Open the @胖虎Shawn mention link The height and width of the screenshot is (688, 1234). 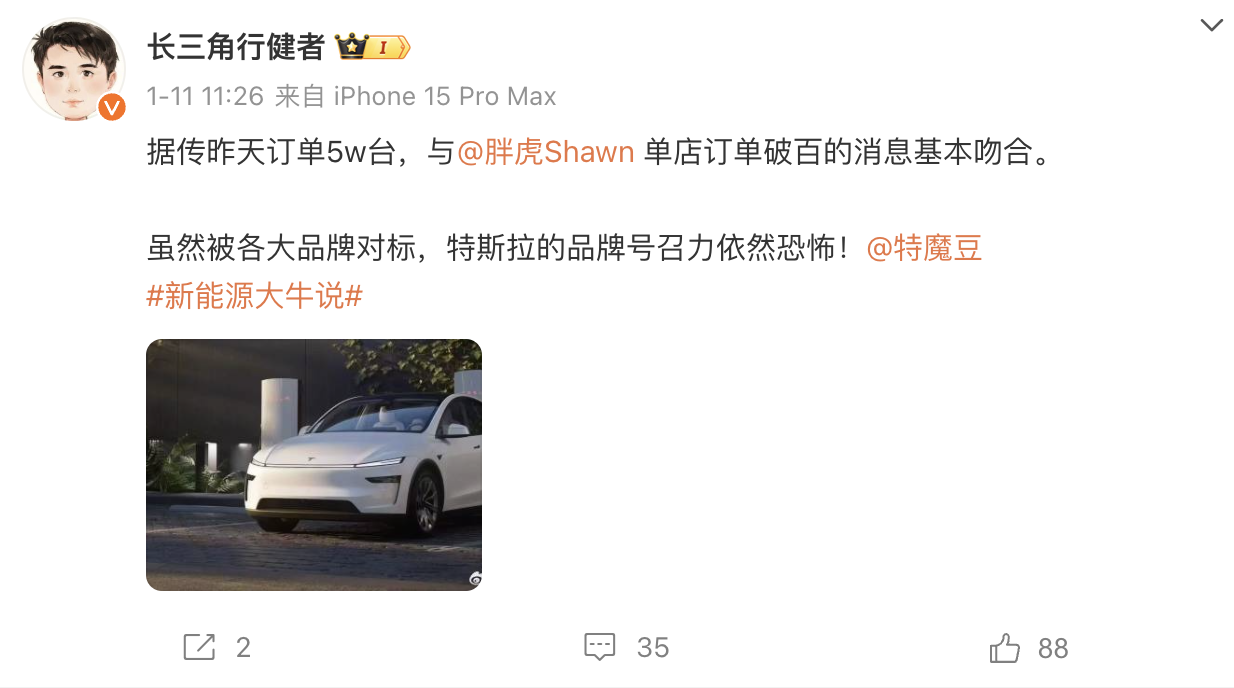click(x=546, y=152)
